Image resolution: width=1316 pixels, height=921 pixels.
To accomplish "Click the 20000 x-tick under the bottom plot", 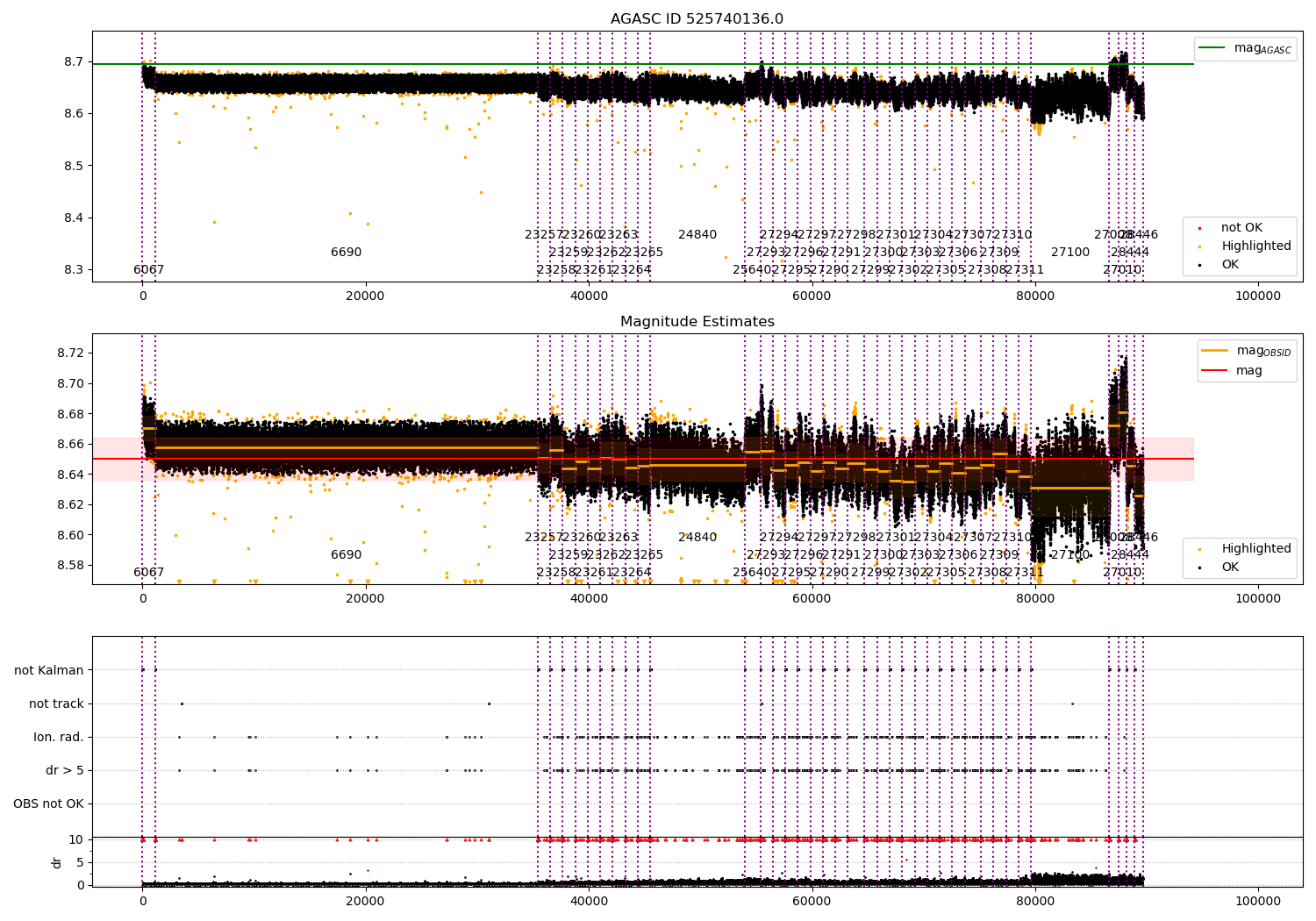I will click(365, 901).
